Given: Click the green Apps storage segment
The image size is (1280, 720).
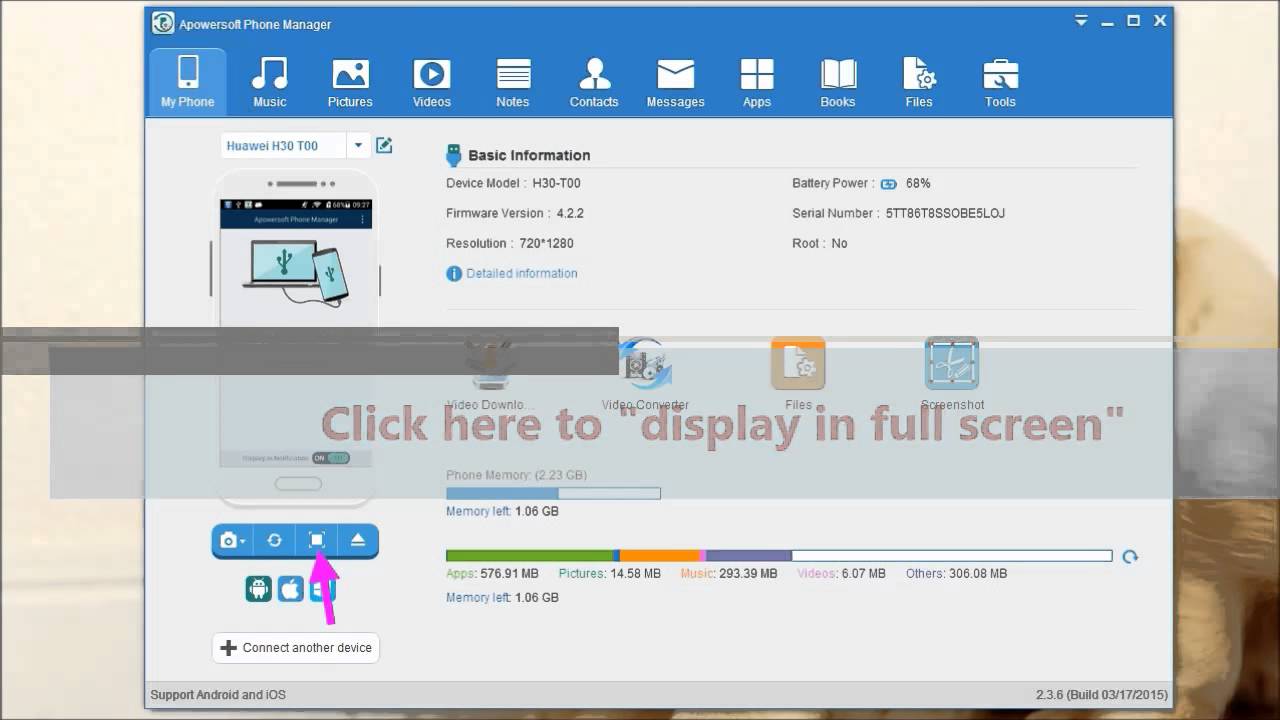Looking at the screenshot, I should pyautogui.click(x=530, y=556).
